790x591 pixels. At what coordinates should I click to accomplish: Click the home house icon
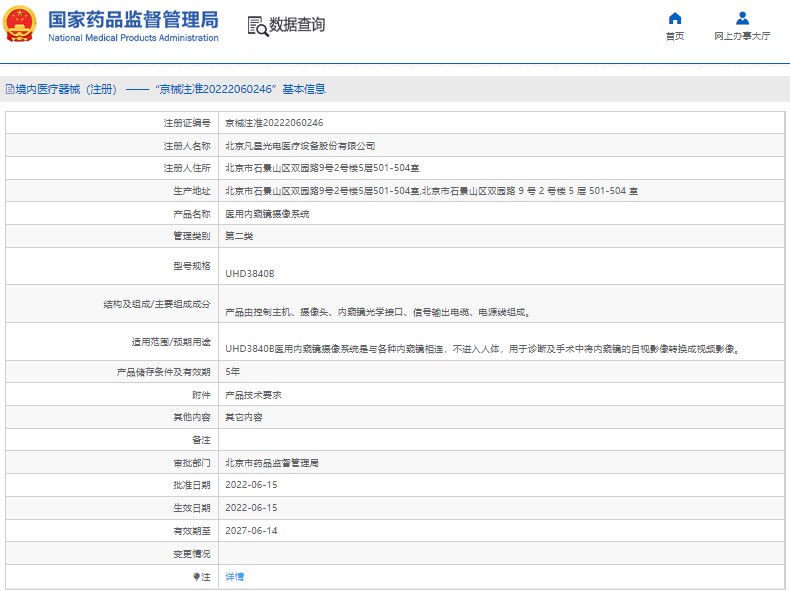coord(675,18)
